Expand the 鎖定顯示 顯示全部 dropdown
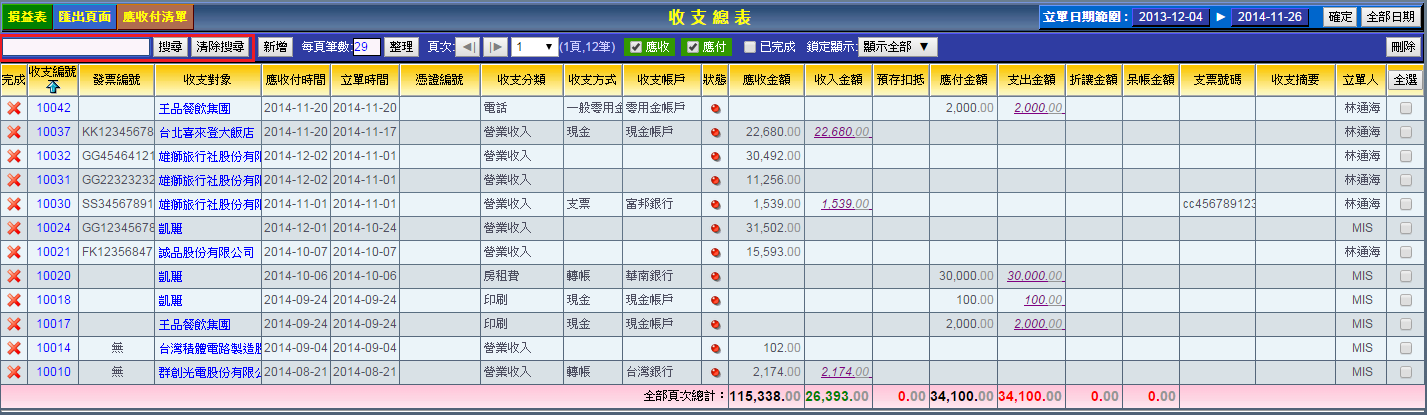 [x=898, y=47]
